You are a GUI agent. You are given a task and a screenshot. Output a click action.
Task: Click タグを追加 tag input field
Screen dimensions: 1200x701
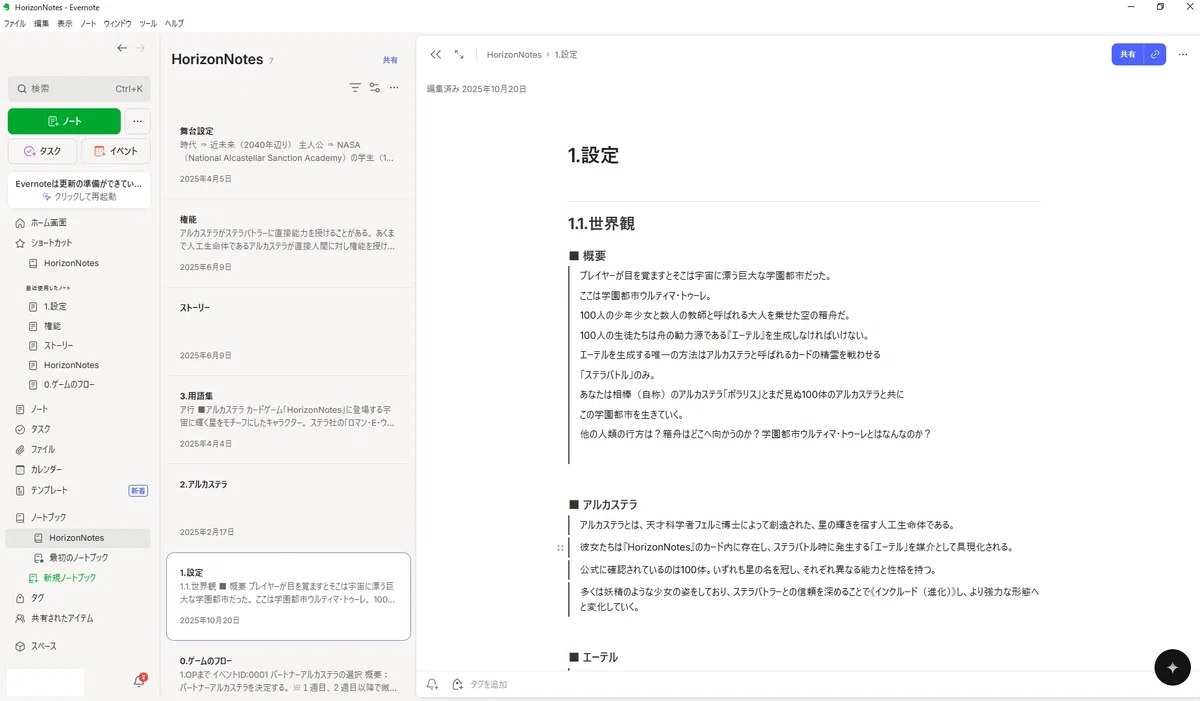pyautogui.click(x=489, y=684)
